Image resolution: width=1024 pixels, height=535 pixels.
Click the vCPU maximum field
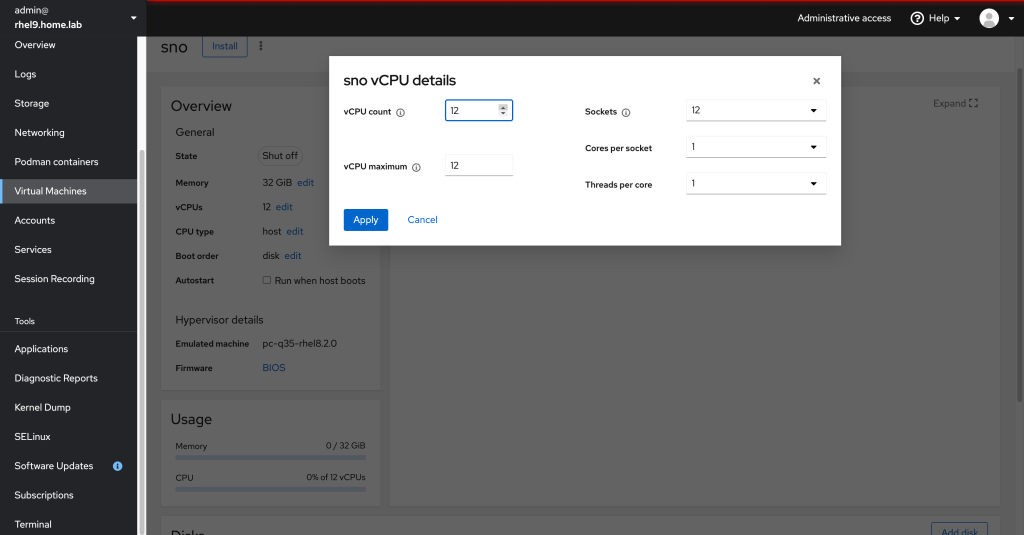click(478, 166)
